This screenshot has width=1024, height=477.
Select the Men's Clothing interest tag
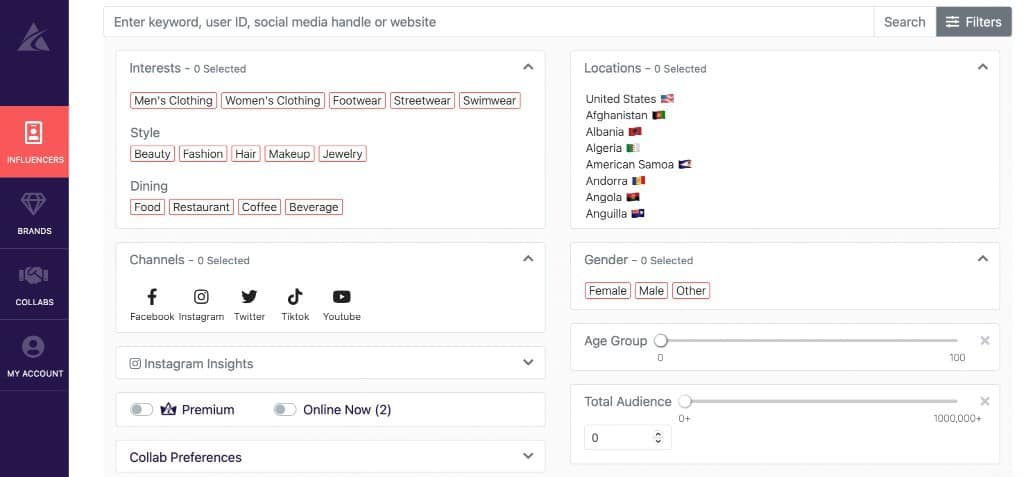(x=173, y=101)
